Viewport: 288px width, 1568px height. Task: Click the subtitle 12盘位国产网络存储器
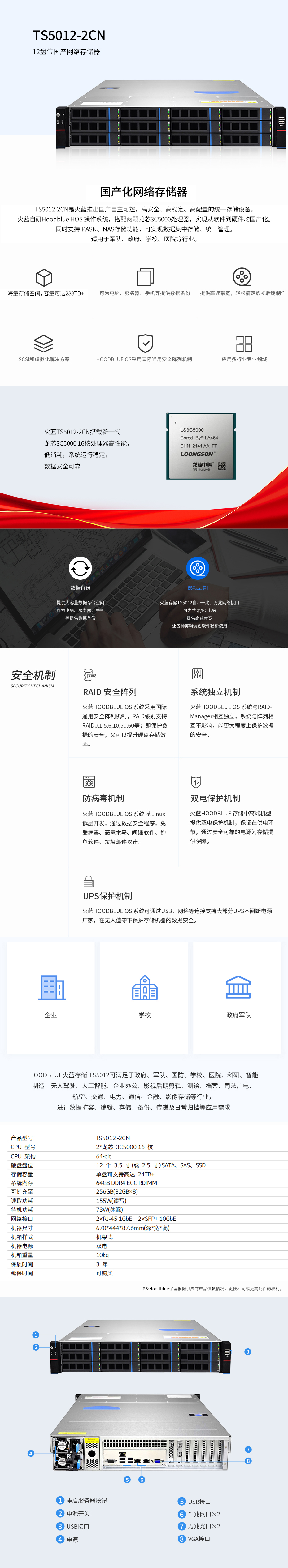point(66,52)
